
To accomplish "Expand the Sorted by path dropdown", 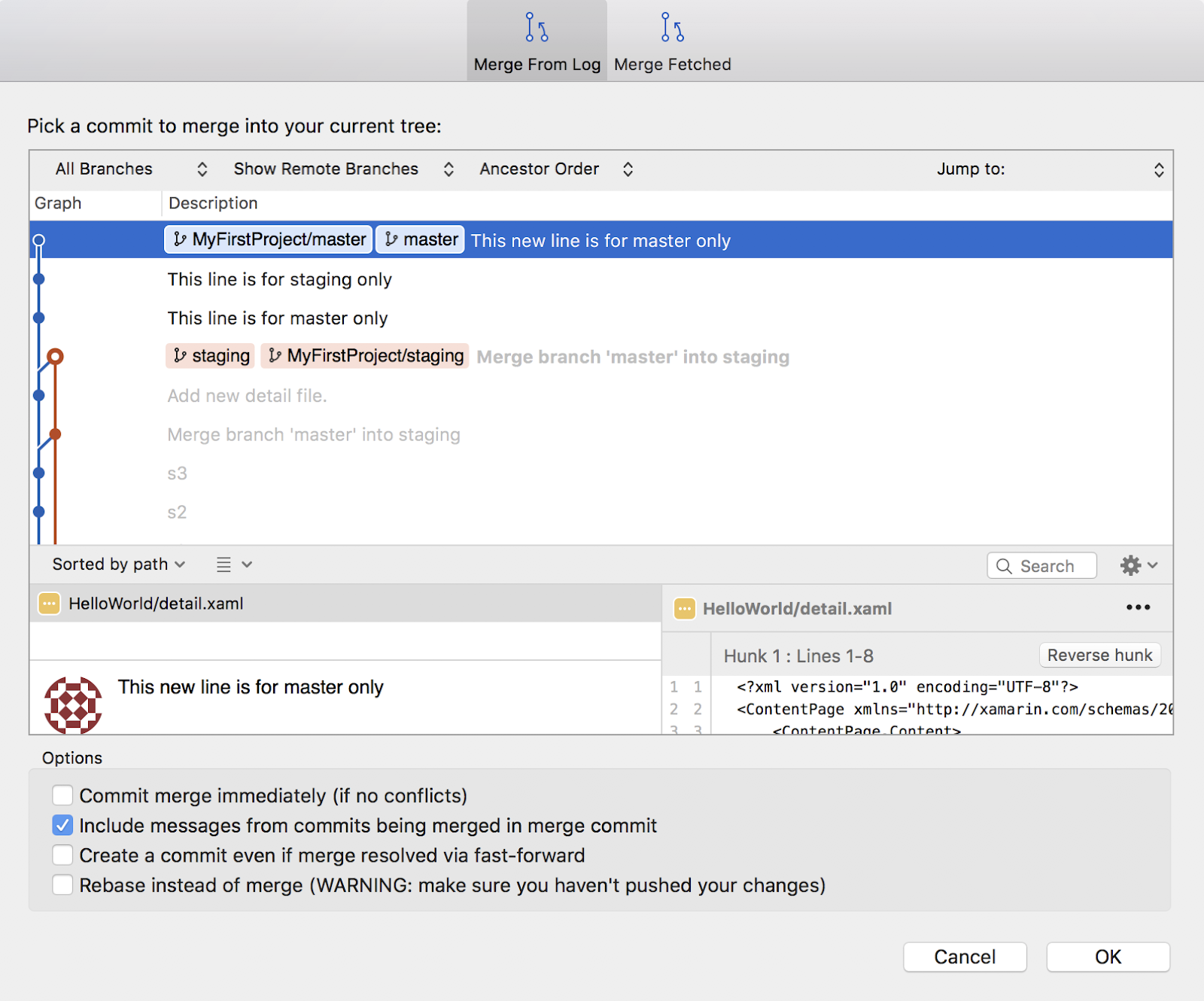I will pyautogui.click(x=117, y=564).
